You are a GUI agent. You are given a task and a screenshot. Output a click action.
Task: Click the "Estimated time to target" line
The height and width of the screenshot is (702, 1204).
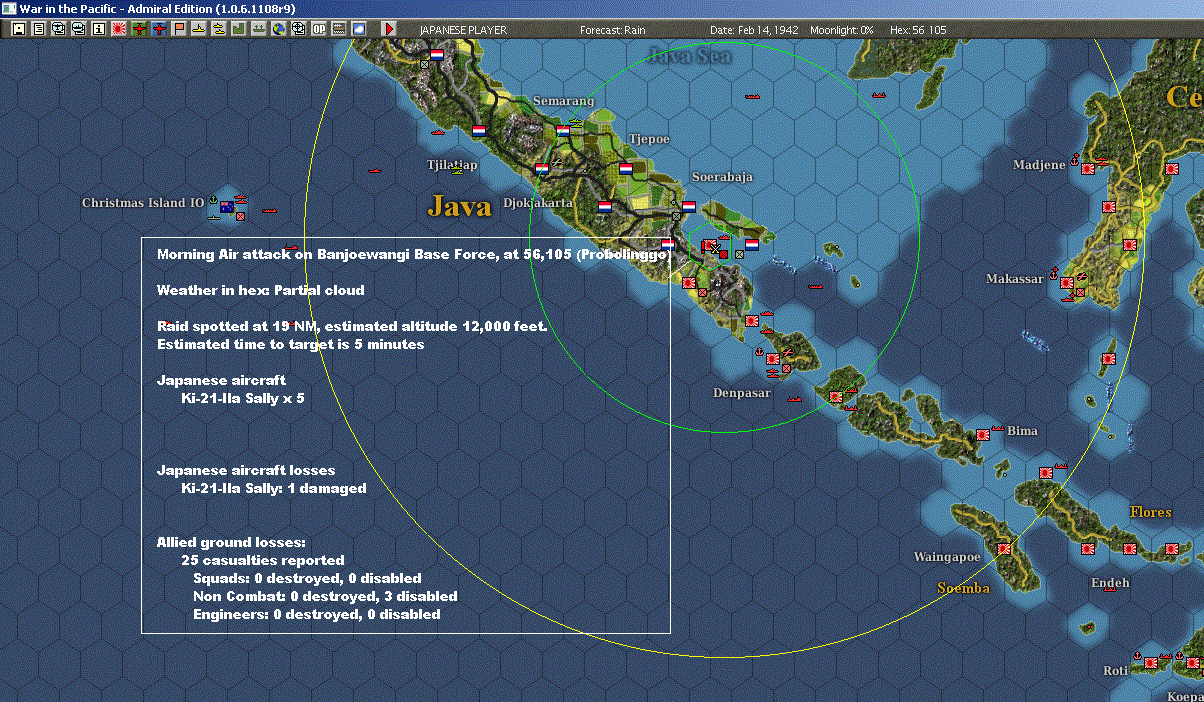[290, 345]
